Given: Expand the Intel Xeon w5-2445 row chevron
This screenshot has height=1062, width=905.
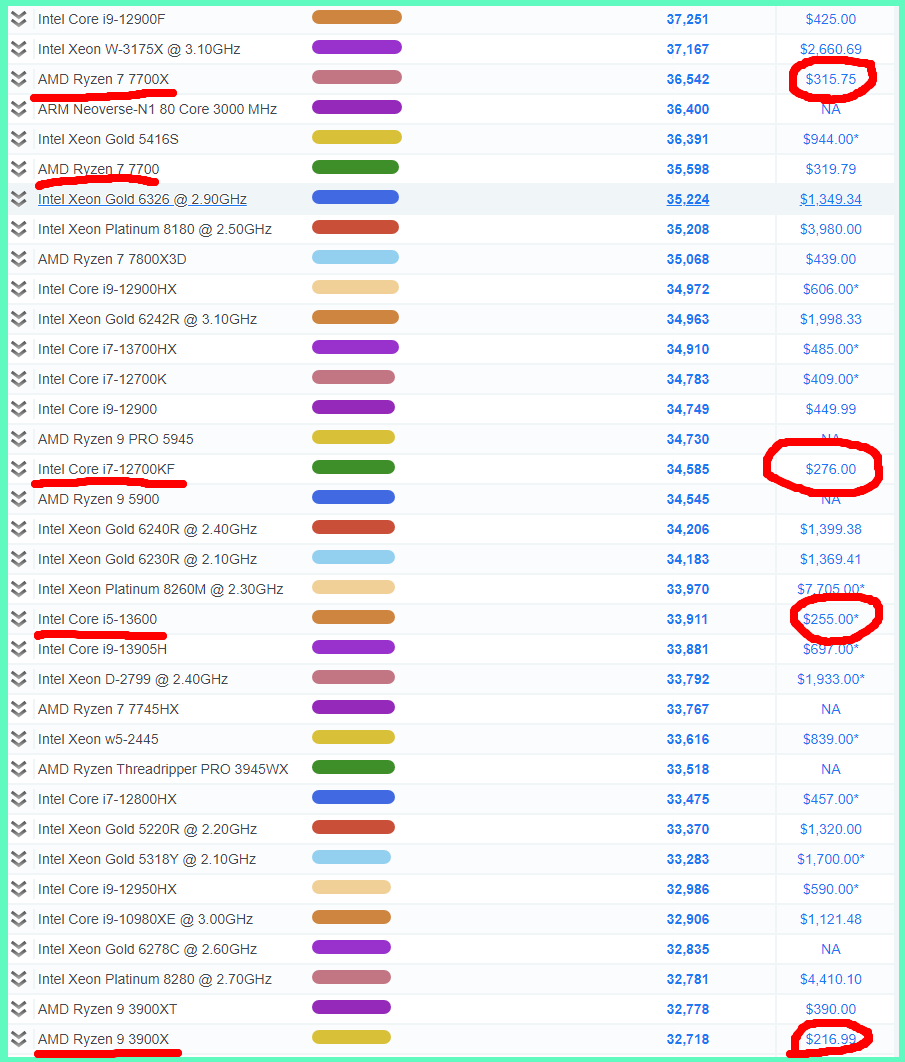Looking at the screenshot, I should pyautogui.click(x=19, y=739).
